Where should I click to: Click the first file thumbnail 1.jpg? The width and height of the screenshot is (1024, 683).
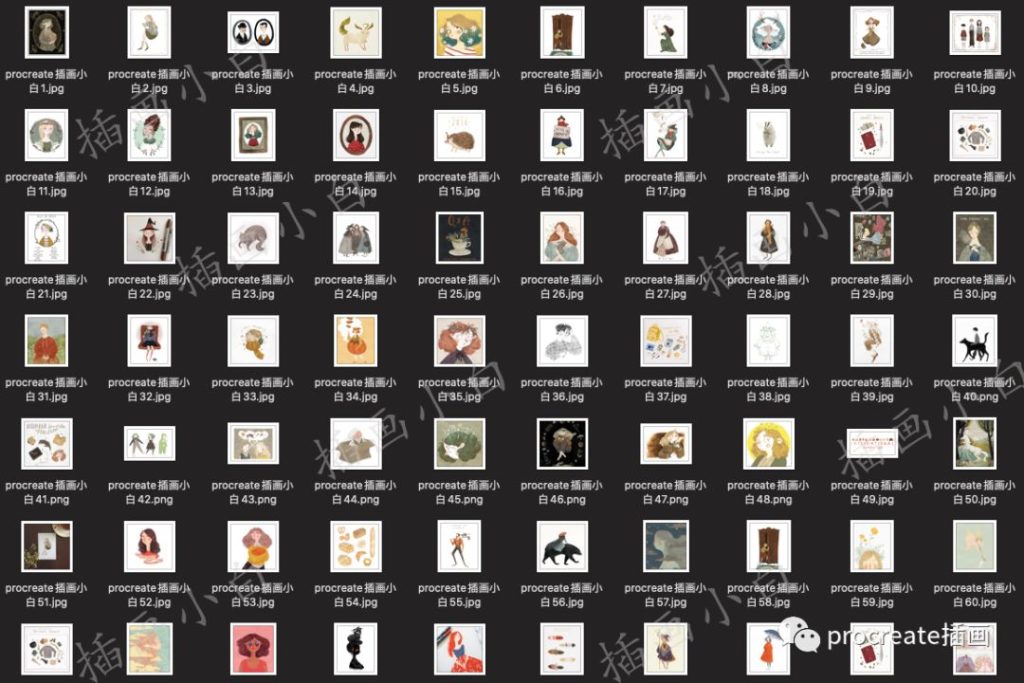point(46,33)
